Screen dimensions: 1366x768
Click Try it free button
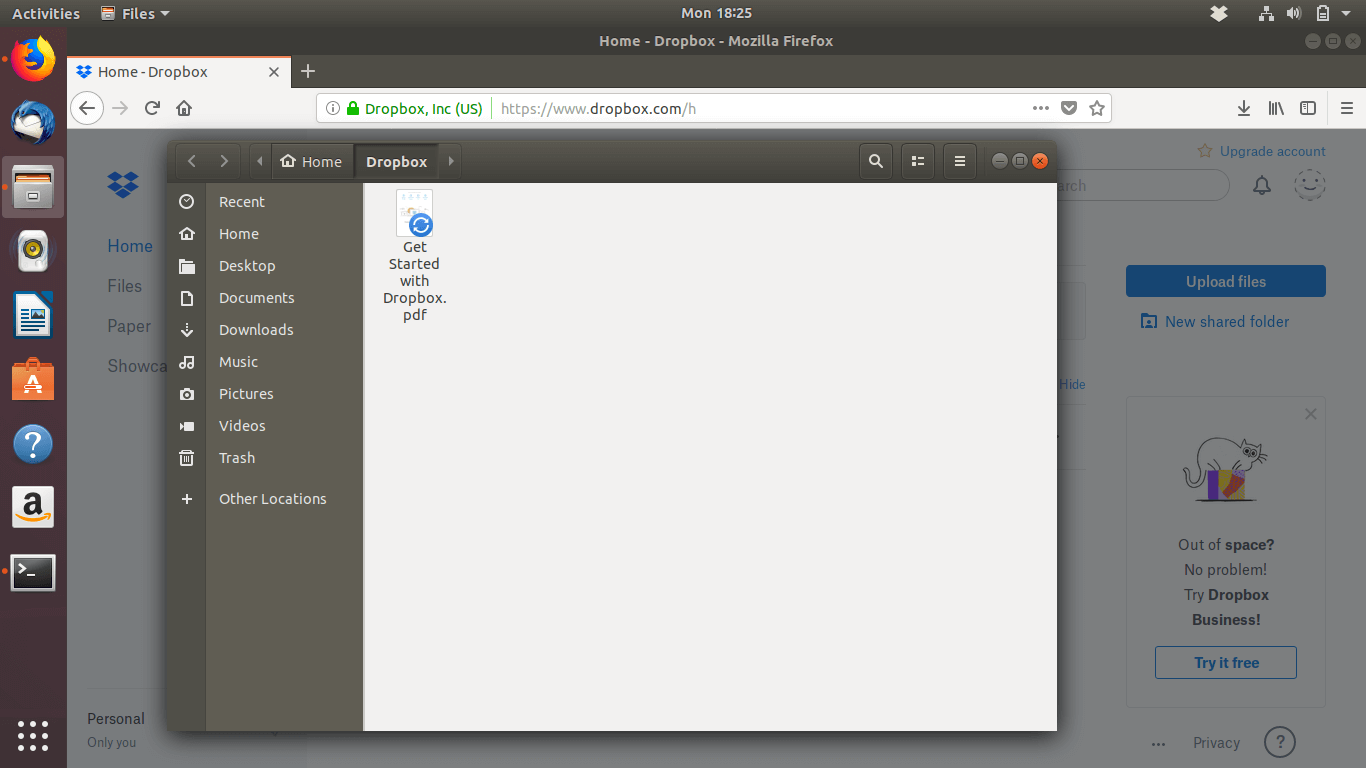click(1226, 662)
